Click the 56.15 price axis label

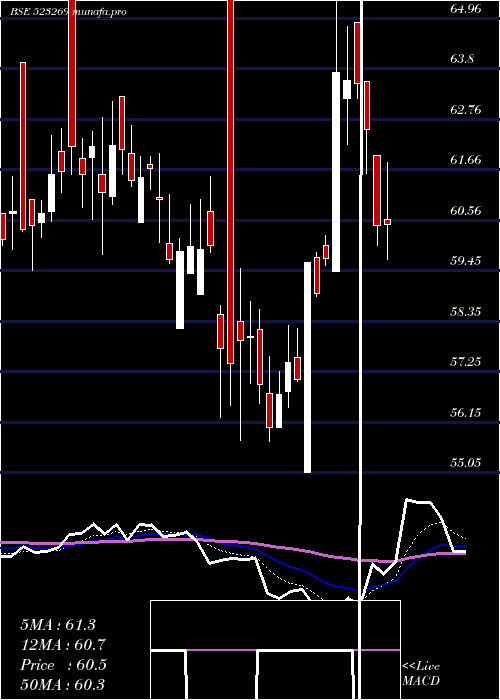tap(466, 412)
